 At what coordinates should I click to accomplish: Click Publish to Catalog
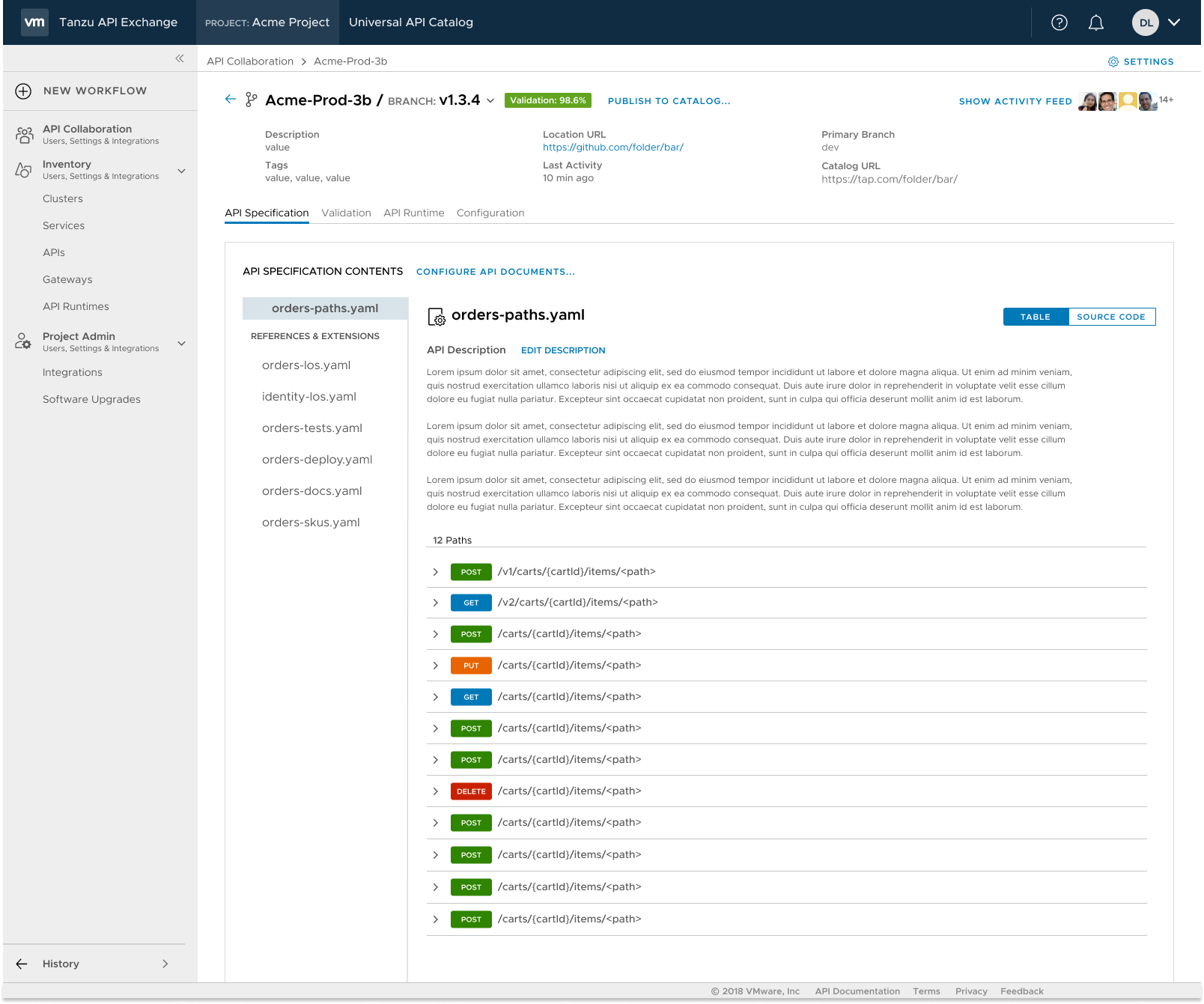(669, 101)
